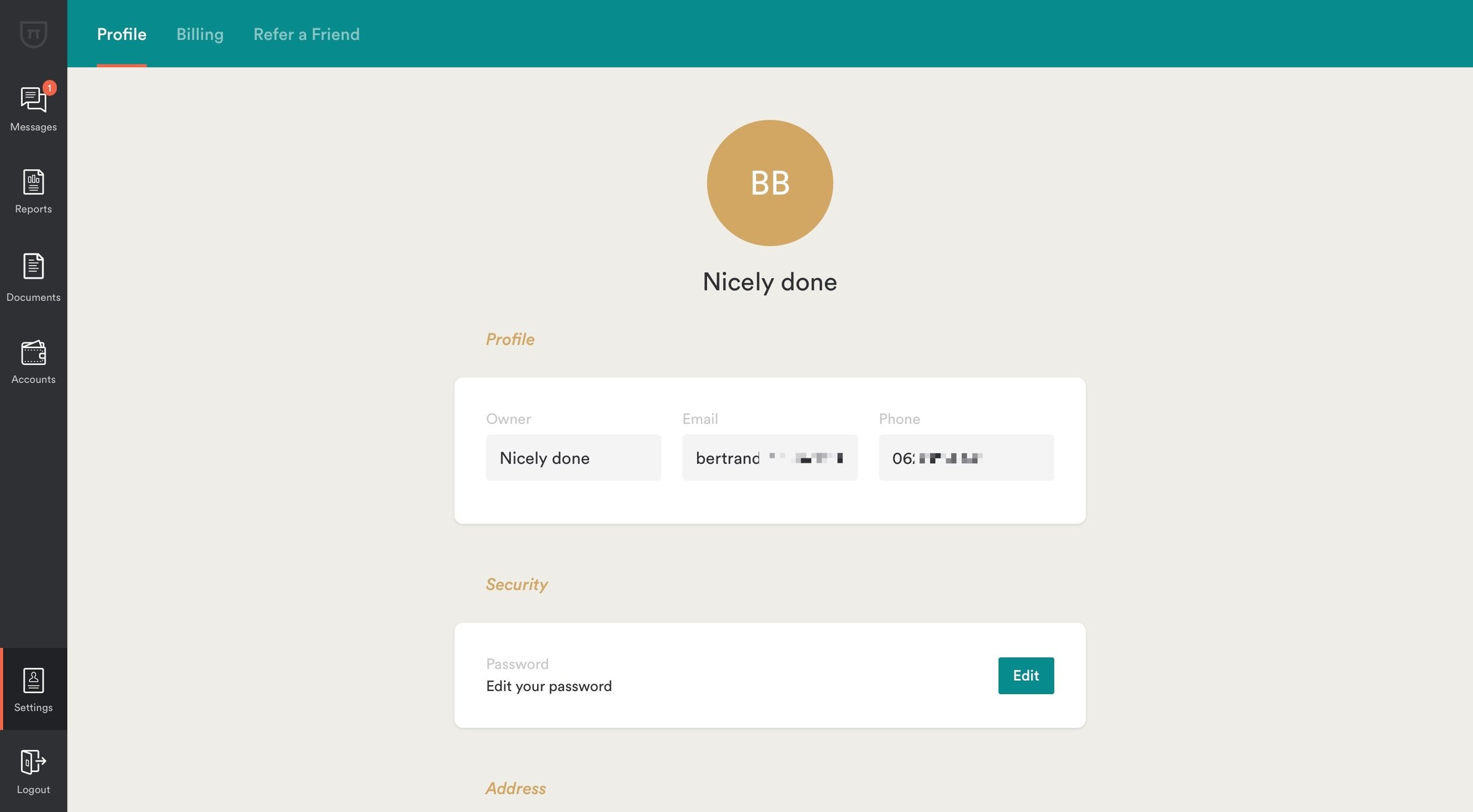Go to the Documents sidebar icon
Screen dimensions: 1473x812
(x=33, y=266)
